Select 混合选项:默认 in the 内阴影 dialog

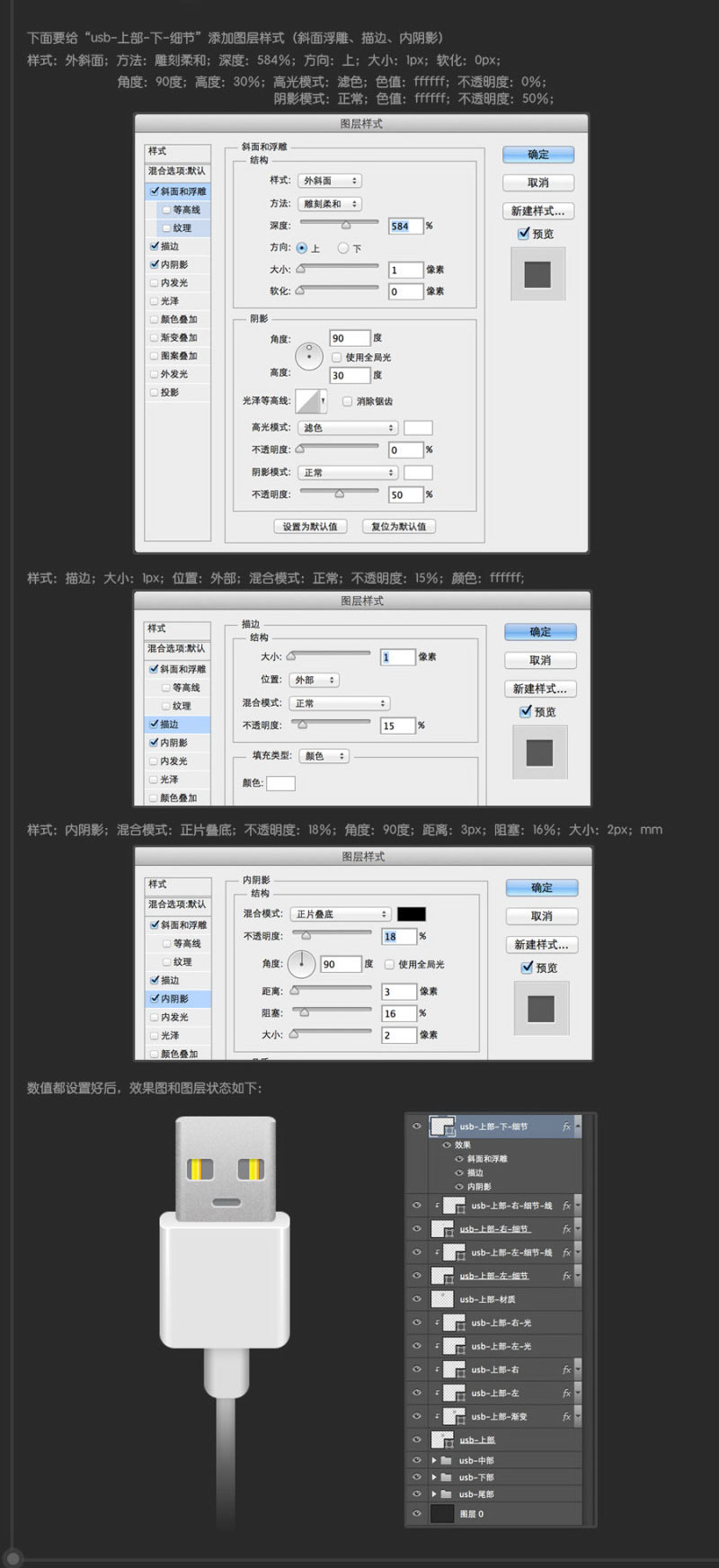pyautogui.click(x=178, y=904)
